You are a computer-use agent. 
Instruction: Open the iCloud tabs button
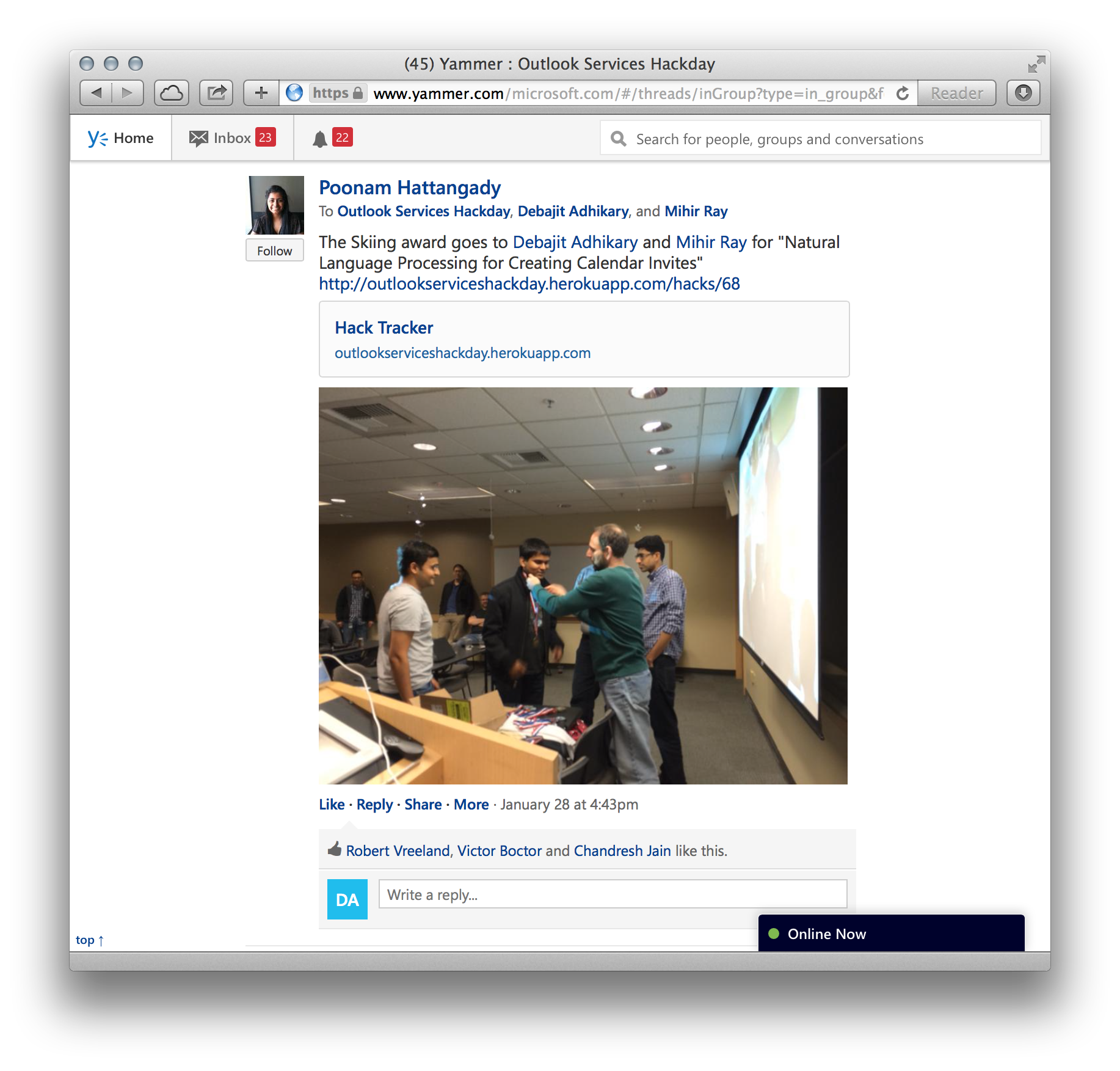(x=172, y=93)
